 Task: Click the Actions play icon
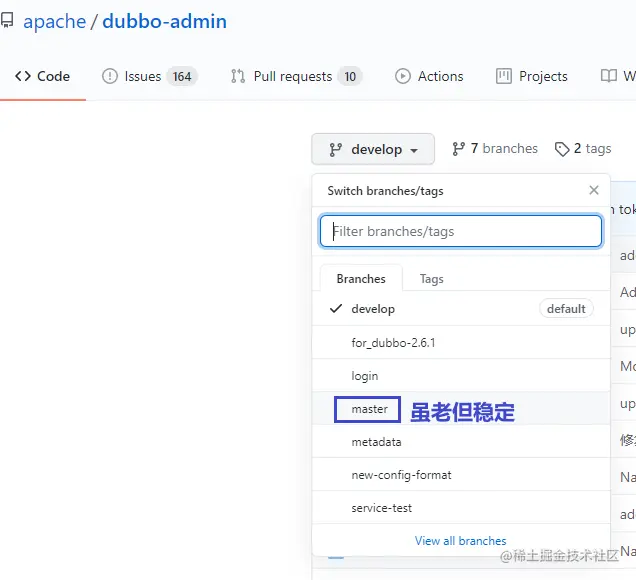[x=402, y=76]
